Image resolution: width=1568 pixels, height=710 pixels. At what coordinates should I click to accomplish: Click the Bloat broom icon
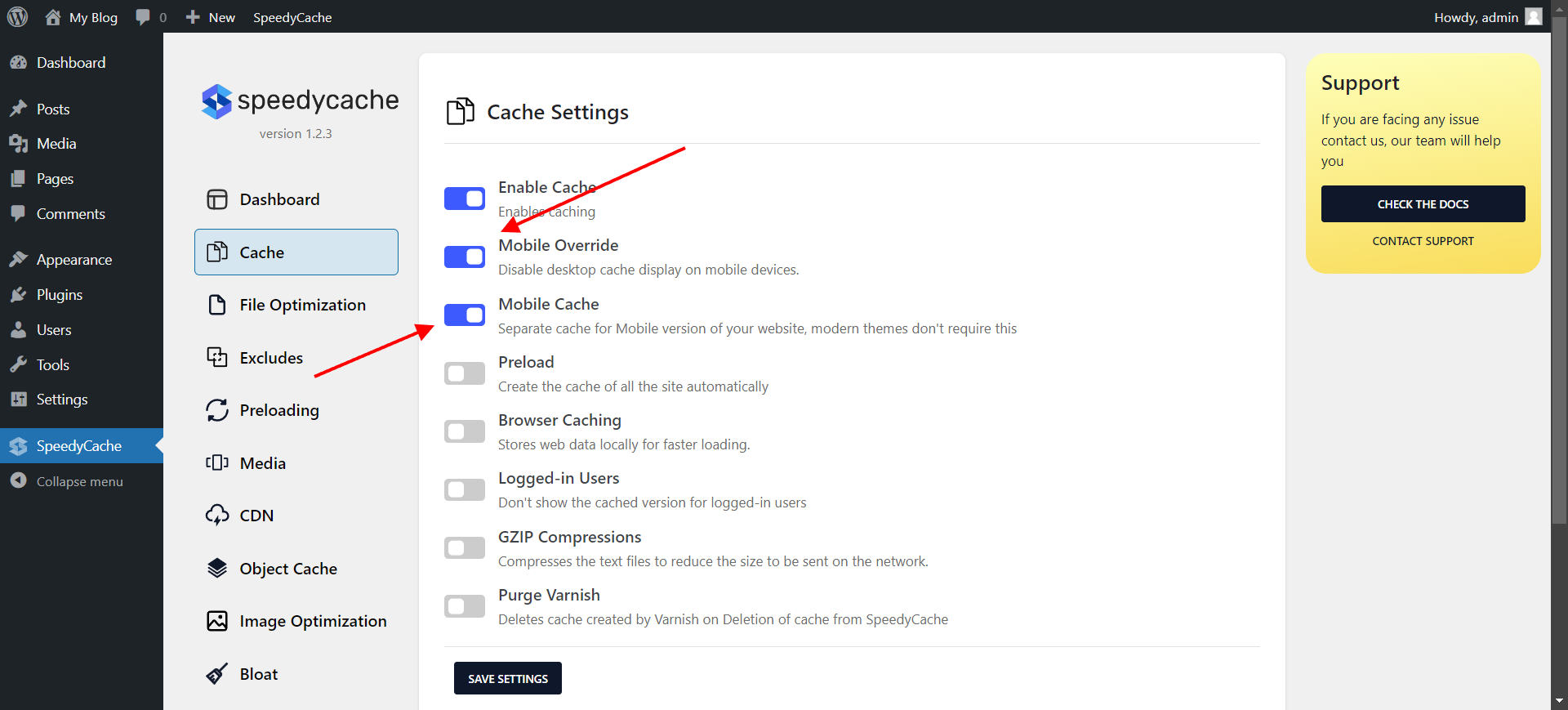217,674
